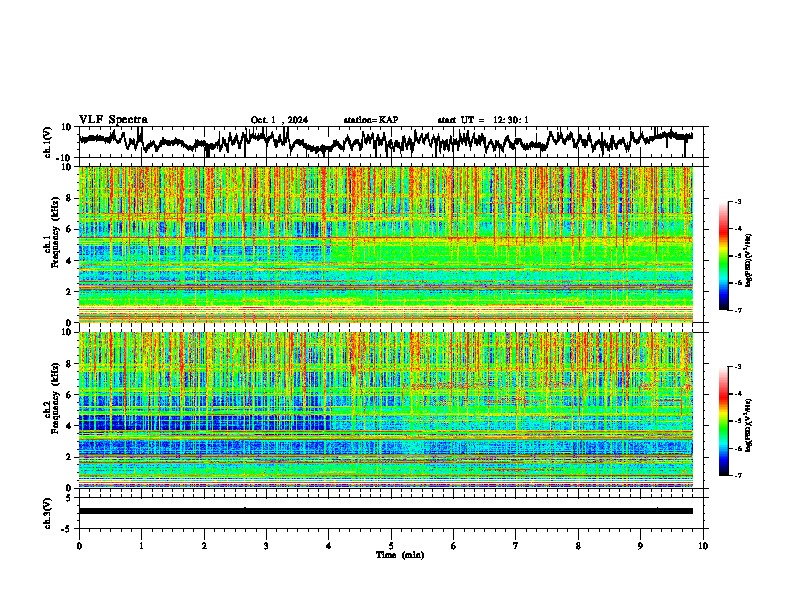This screenshot has height=612, width=792.
Task: Click the "-7" label on ch.1 color scale
Action: (738, 310)
